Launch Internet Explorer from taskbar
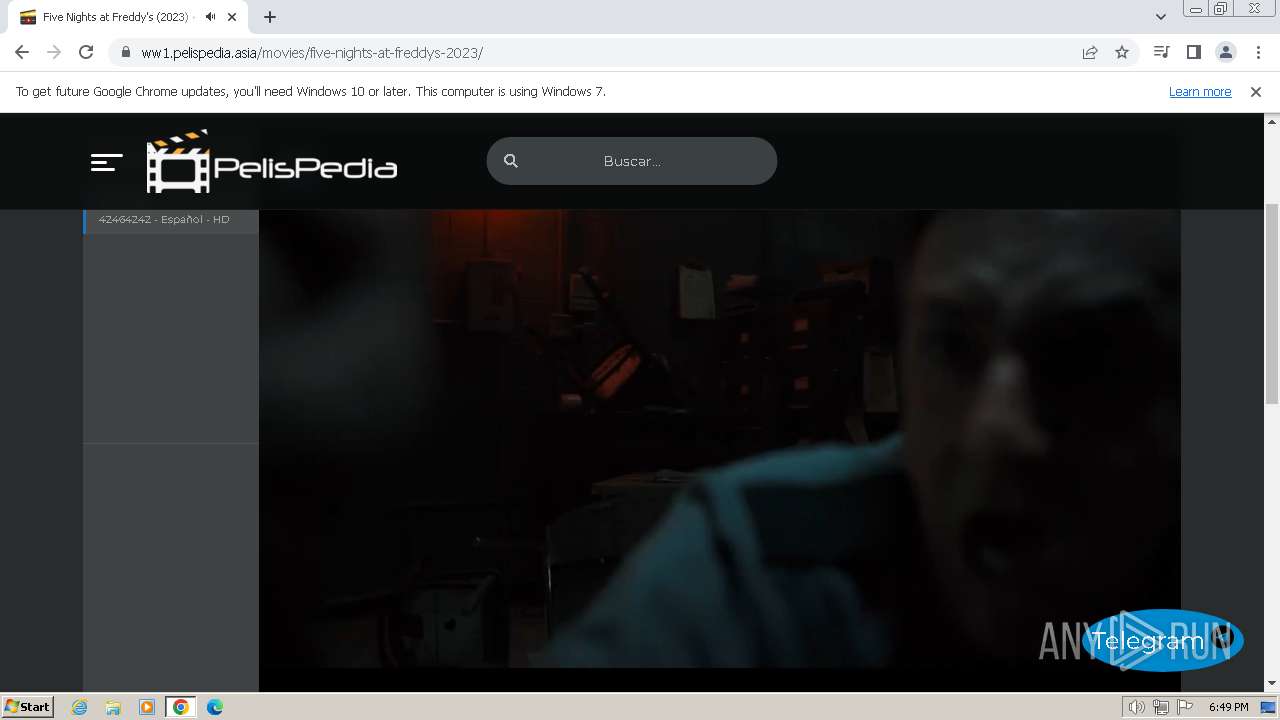This screenshot has height=720, width=1280. 80,707
